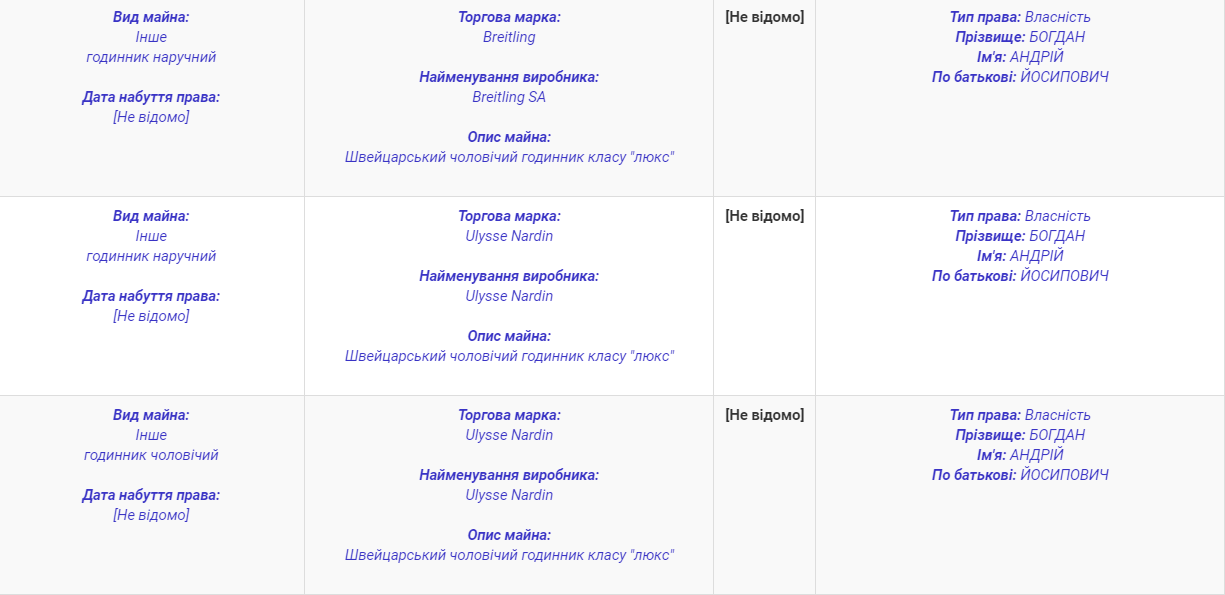
Task: Select patronymic "ЙОСИПОВИЧ" in the middle row
Action: [x=1064, y=276]
